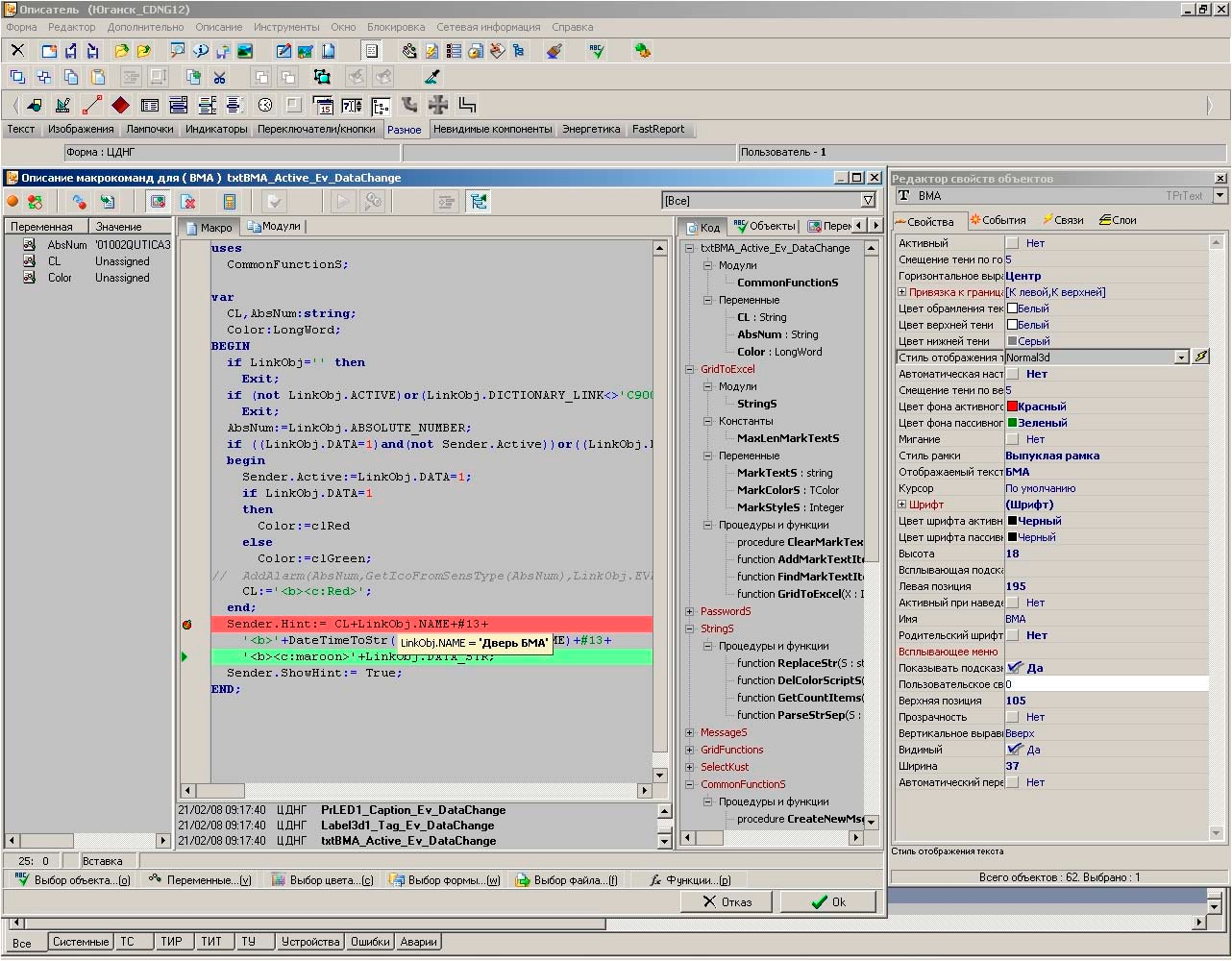Image resolution: width=1232 pixels, height=961 pixels.
Task: Click the ABC spell check icon
Action: click(x=597, y=51)
